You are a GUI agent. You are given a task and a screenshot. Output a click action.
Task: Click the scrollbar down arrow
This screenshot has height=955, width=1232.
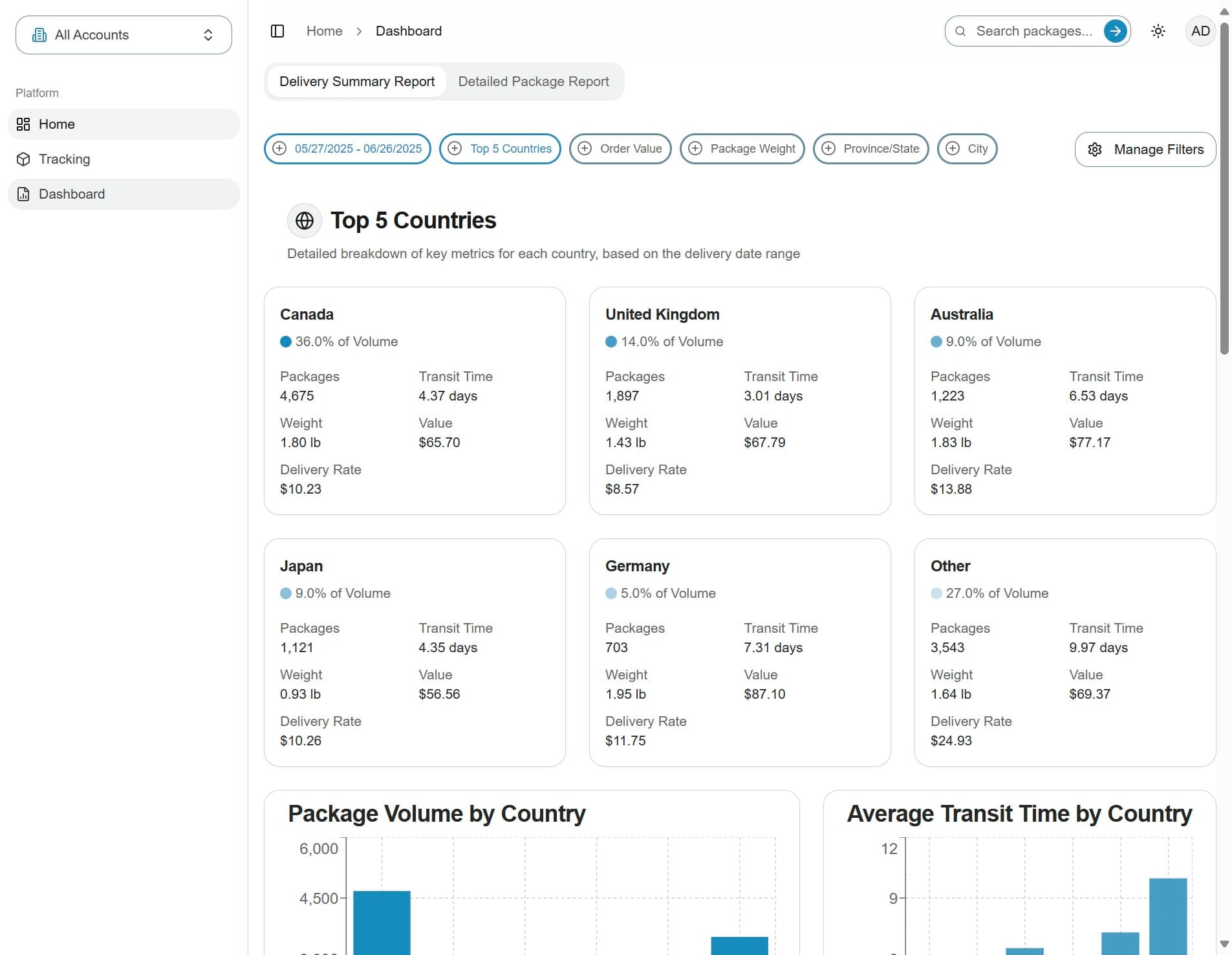[1224, 944]
